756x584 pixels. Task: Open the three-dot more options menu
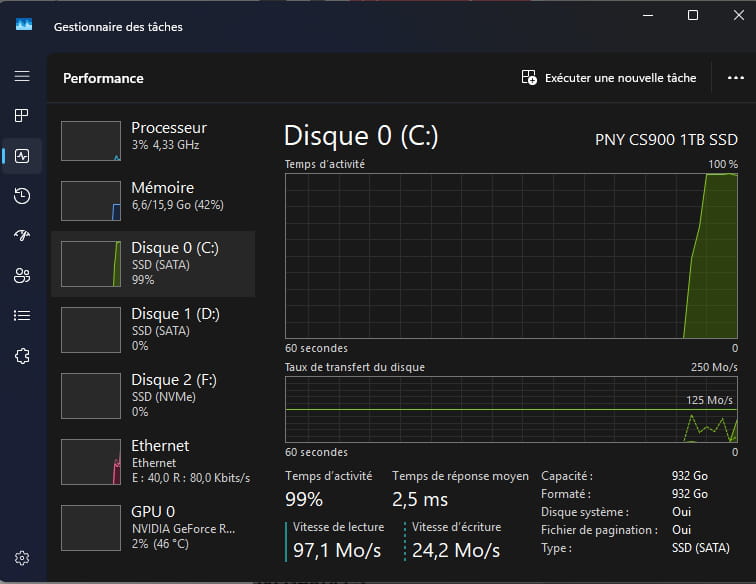tap(736, 78)
